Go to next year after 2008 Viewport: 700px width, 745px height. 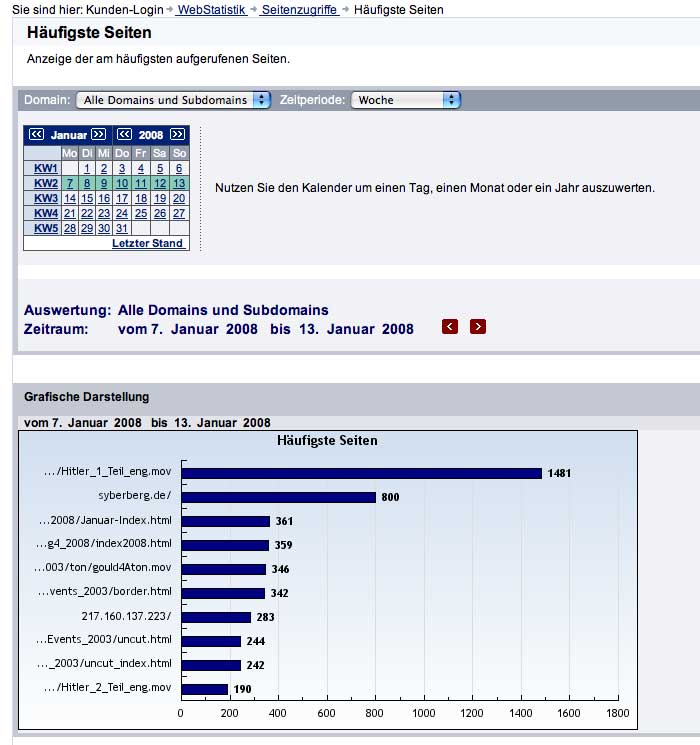click(177, 135)
